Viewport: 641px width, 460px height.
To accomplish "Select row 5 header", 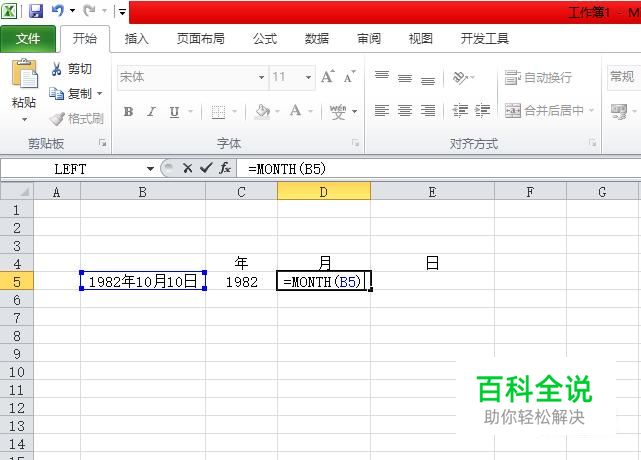I will [x=16, y=281].
